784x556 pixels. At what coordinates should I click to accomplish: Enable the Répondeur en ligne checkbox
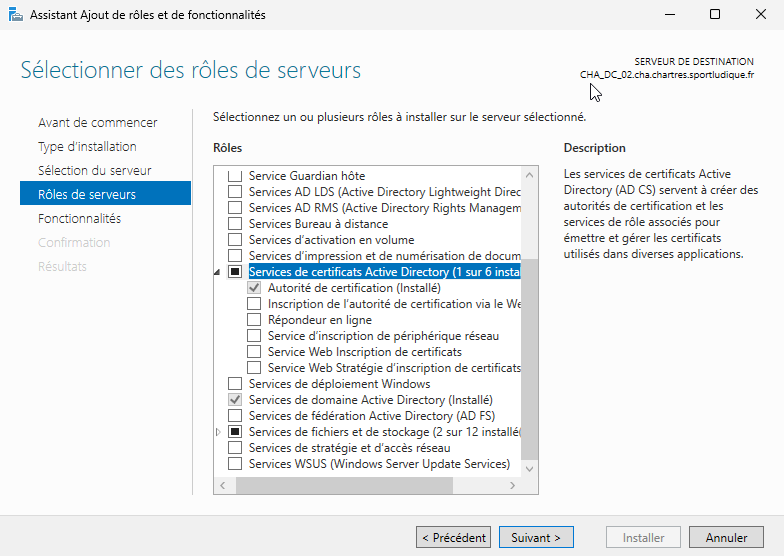(x=254, y=320)
